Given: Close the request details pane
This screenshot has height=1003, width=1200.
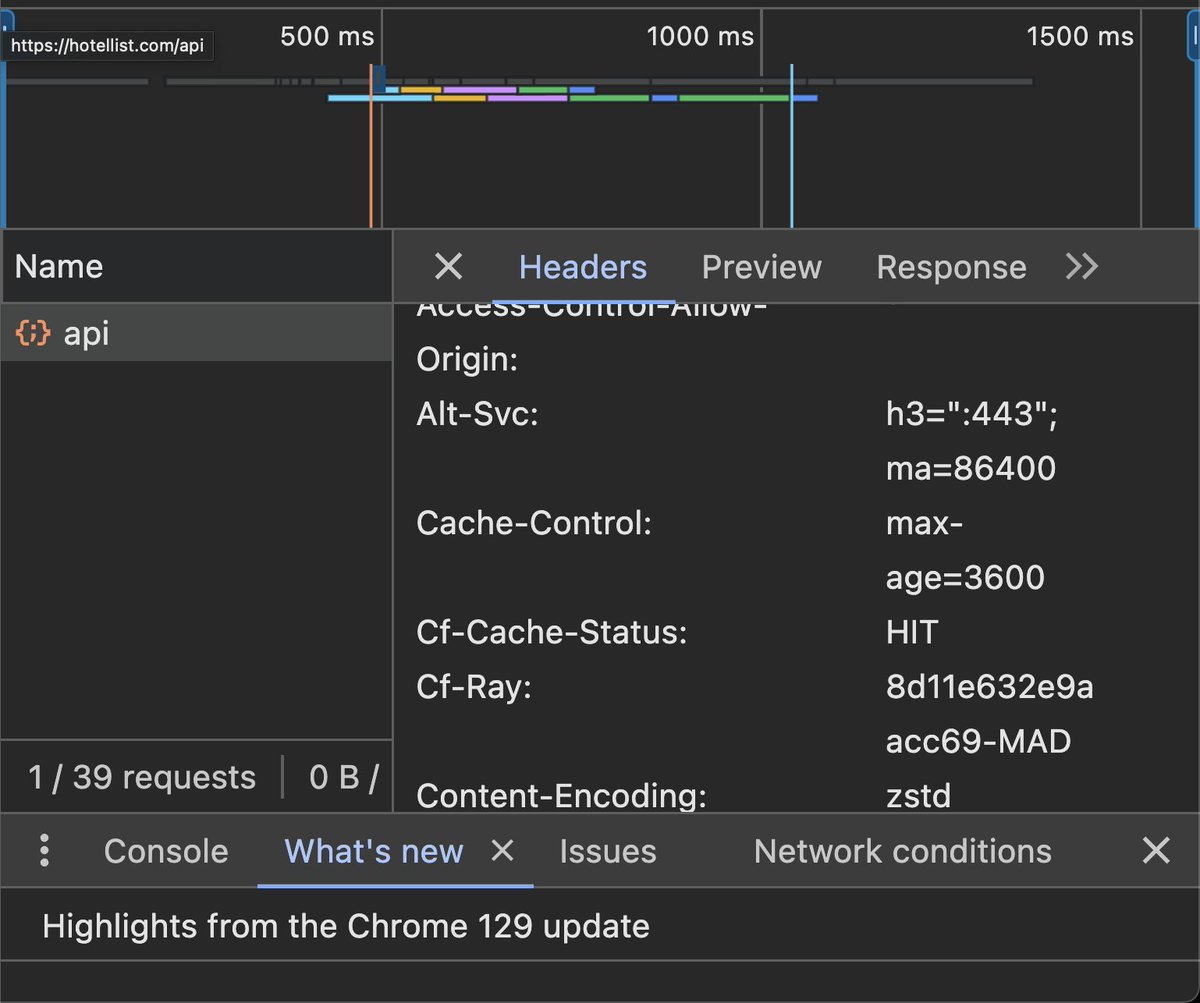Looking at the screenshot, I should tap(448, 267).
